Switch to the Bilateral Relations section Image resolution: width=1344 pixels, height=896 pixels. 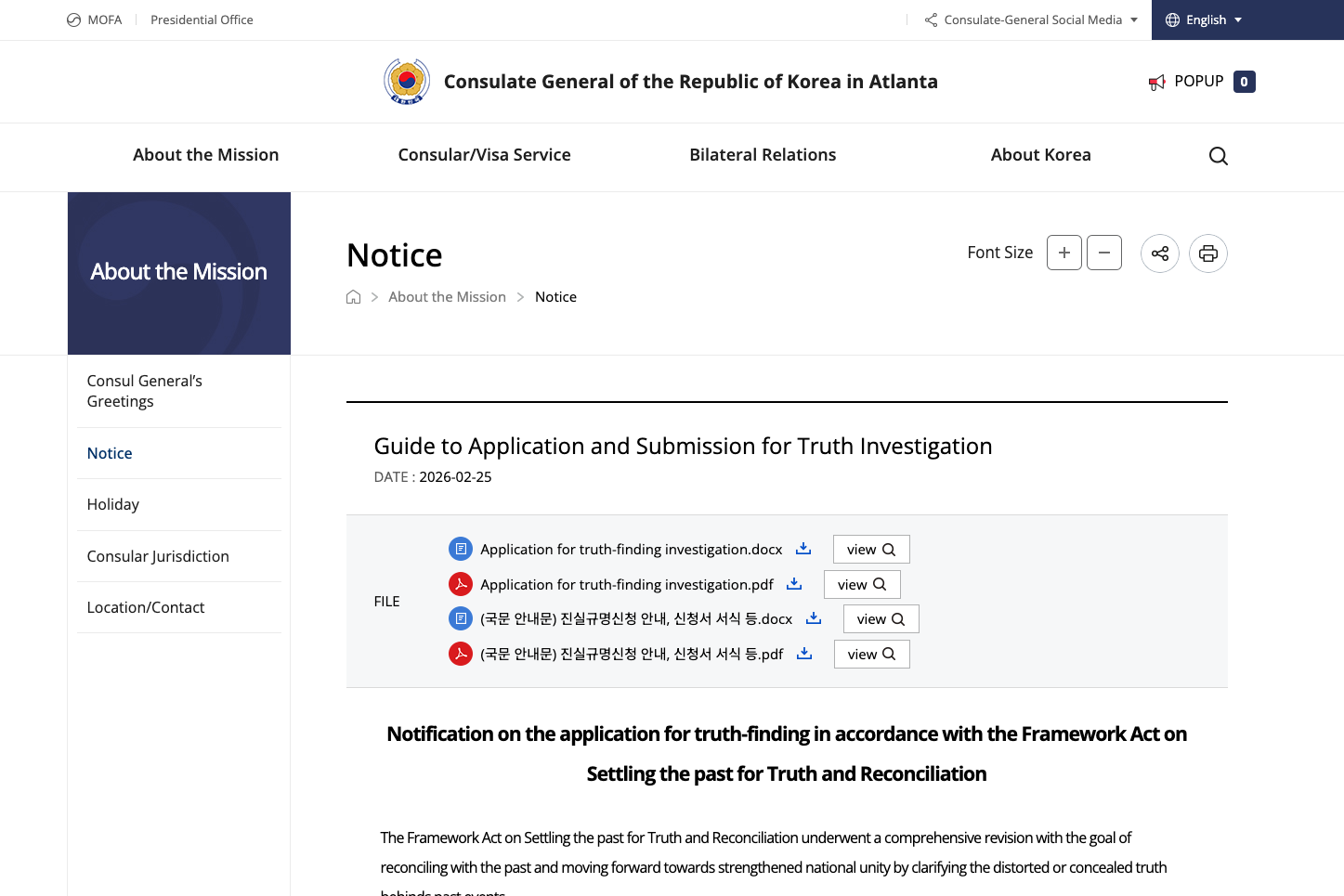[763, 155]
